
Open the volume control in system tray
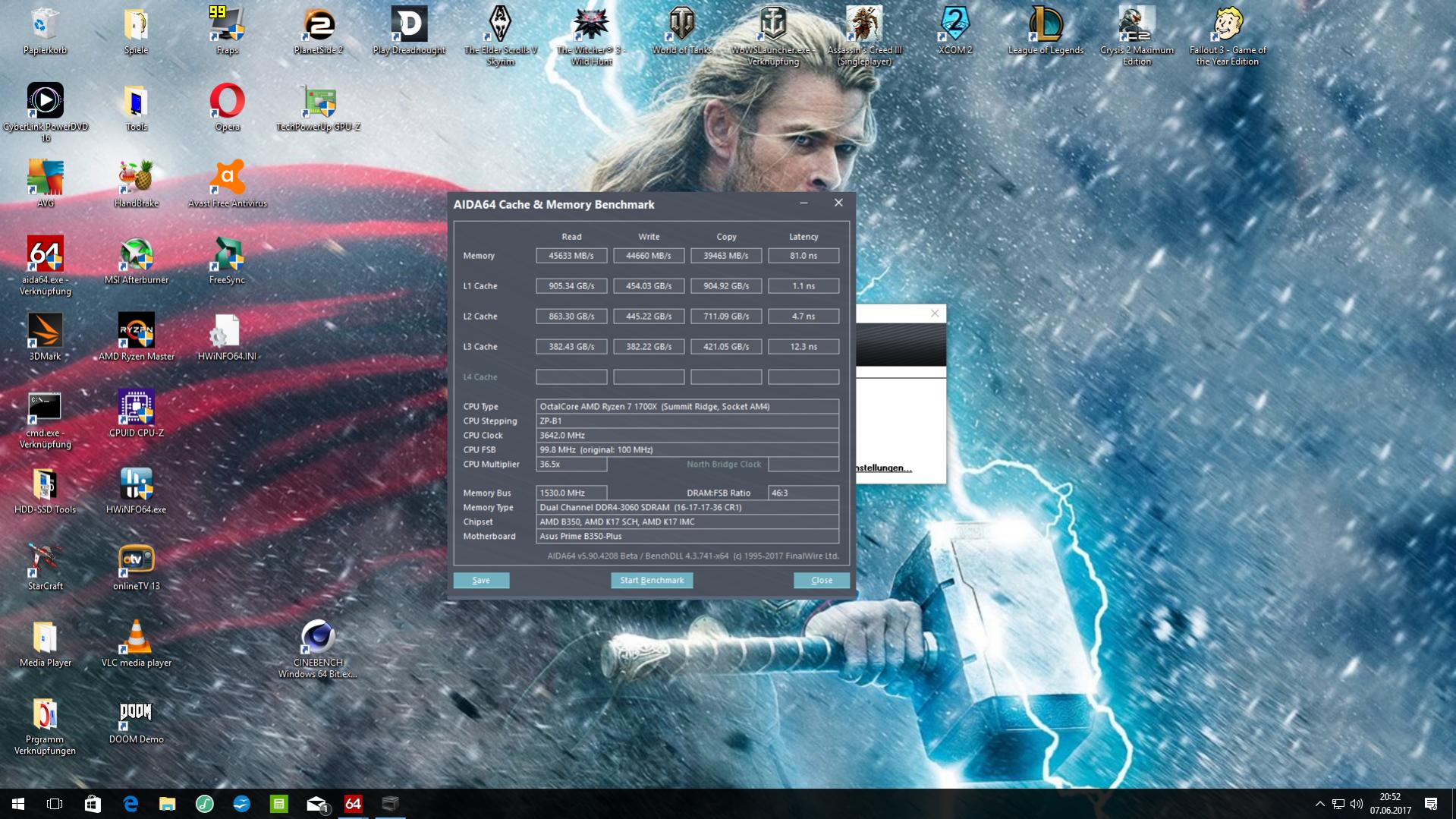point(1357,804)
